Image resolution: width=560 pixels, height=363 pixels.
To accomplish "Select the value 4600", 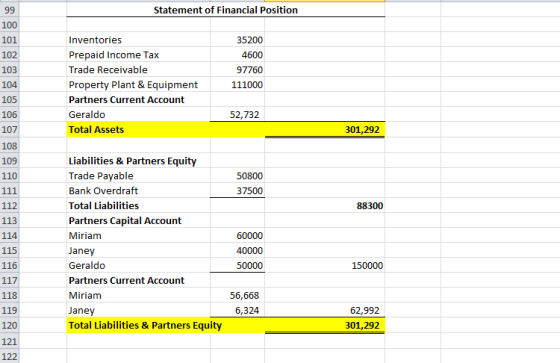I will click(238, 55).
